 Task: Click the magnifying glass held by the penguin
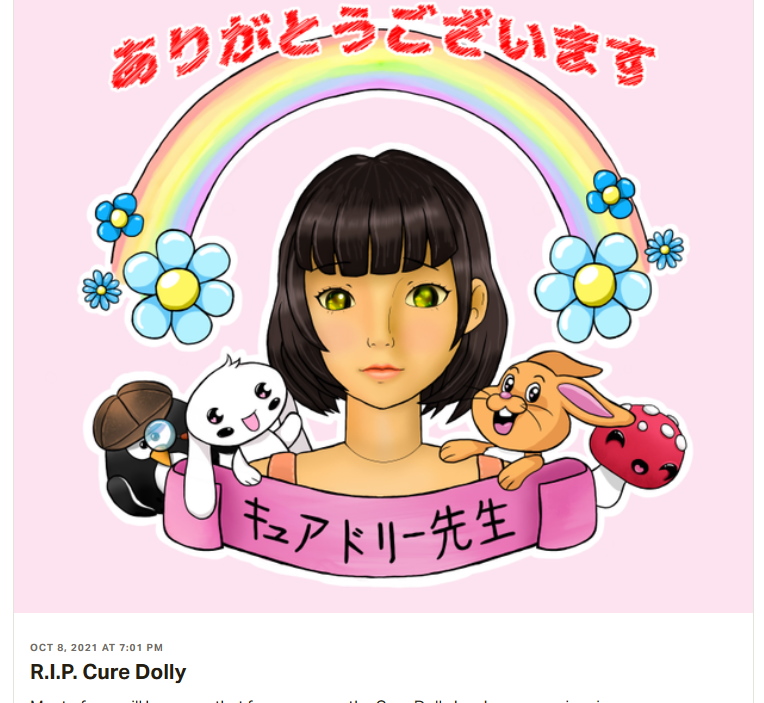160,435
